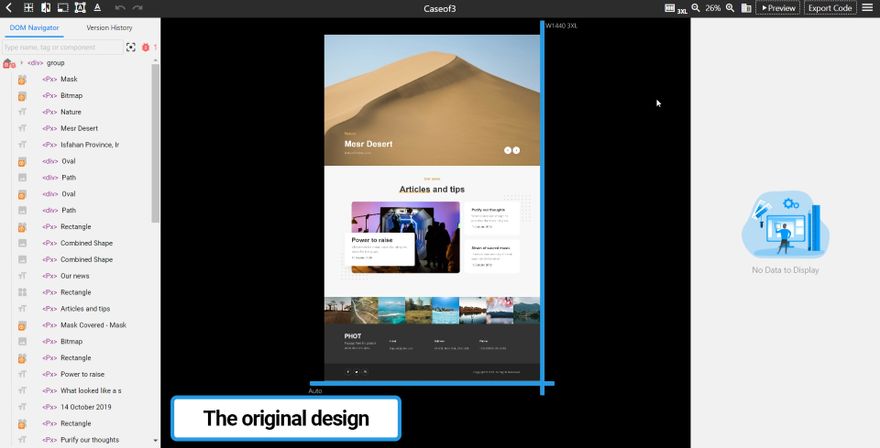Image resolution: width=880 pixels, height=448 pixels.
Task: Open the 3XL breakpoint selector
Action: click(675, 8)
